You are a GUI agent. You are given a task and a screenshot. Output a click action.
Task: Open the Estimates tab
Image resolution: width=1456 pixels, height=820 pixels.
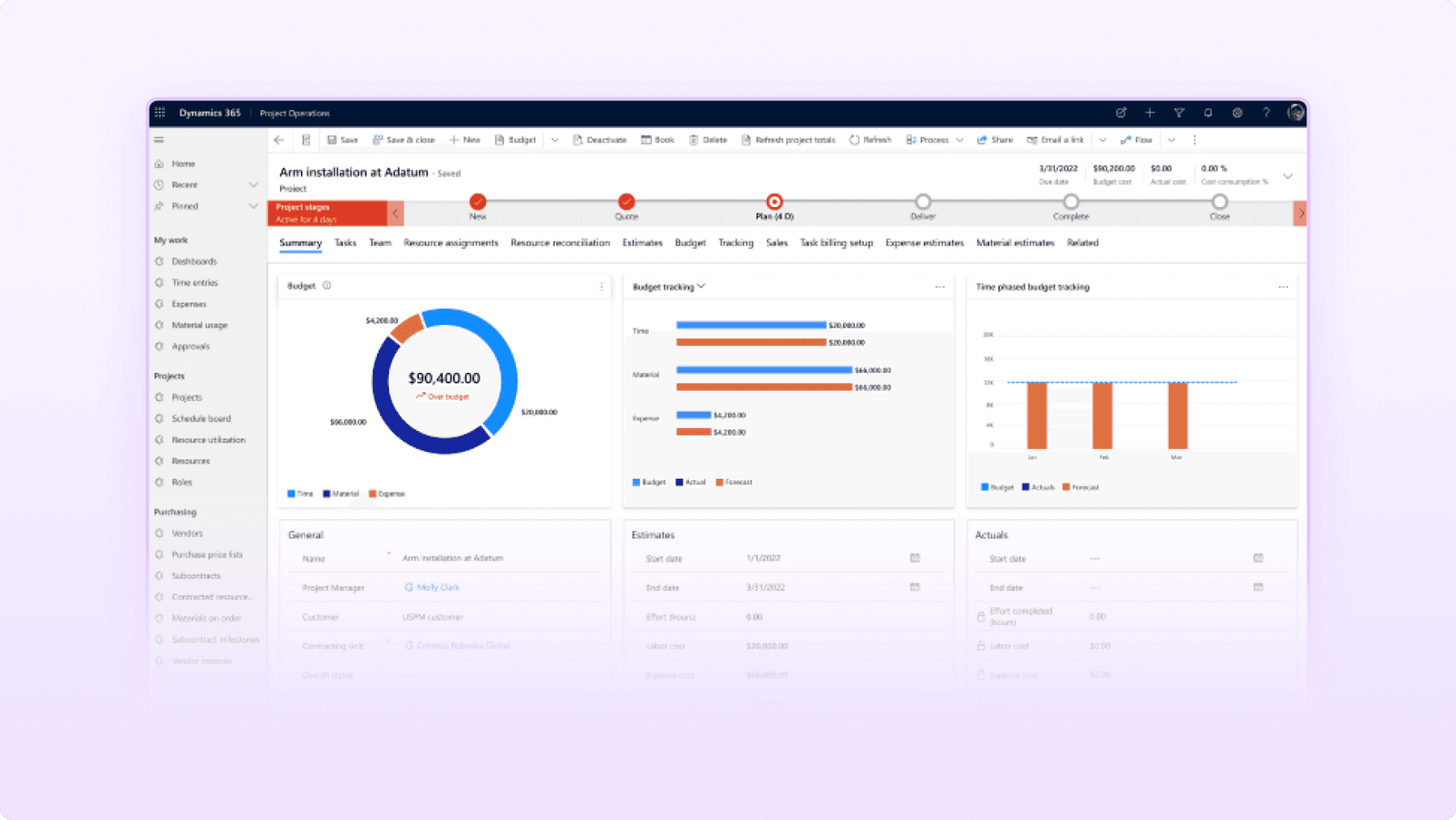coord(642,243)
